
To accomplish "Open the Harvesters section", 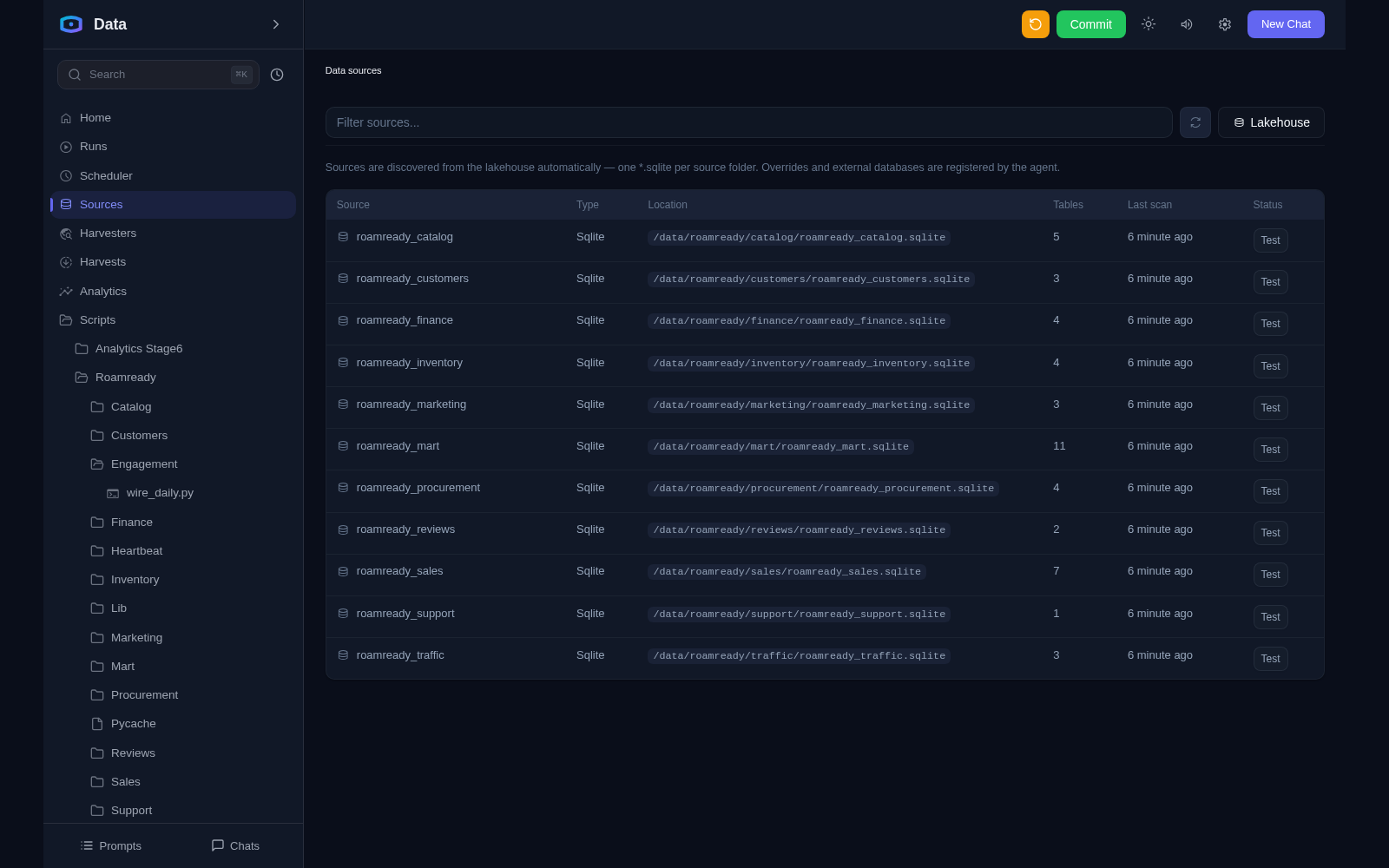I will 173,233.
